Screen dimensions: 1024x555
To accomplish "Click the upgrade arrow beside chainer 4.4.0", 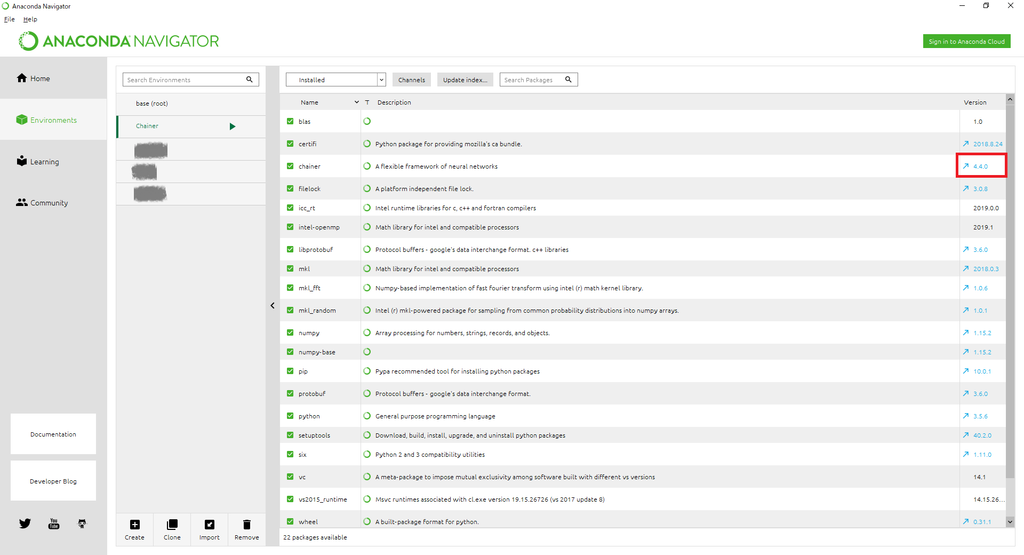I will [x=966, y=166].
